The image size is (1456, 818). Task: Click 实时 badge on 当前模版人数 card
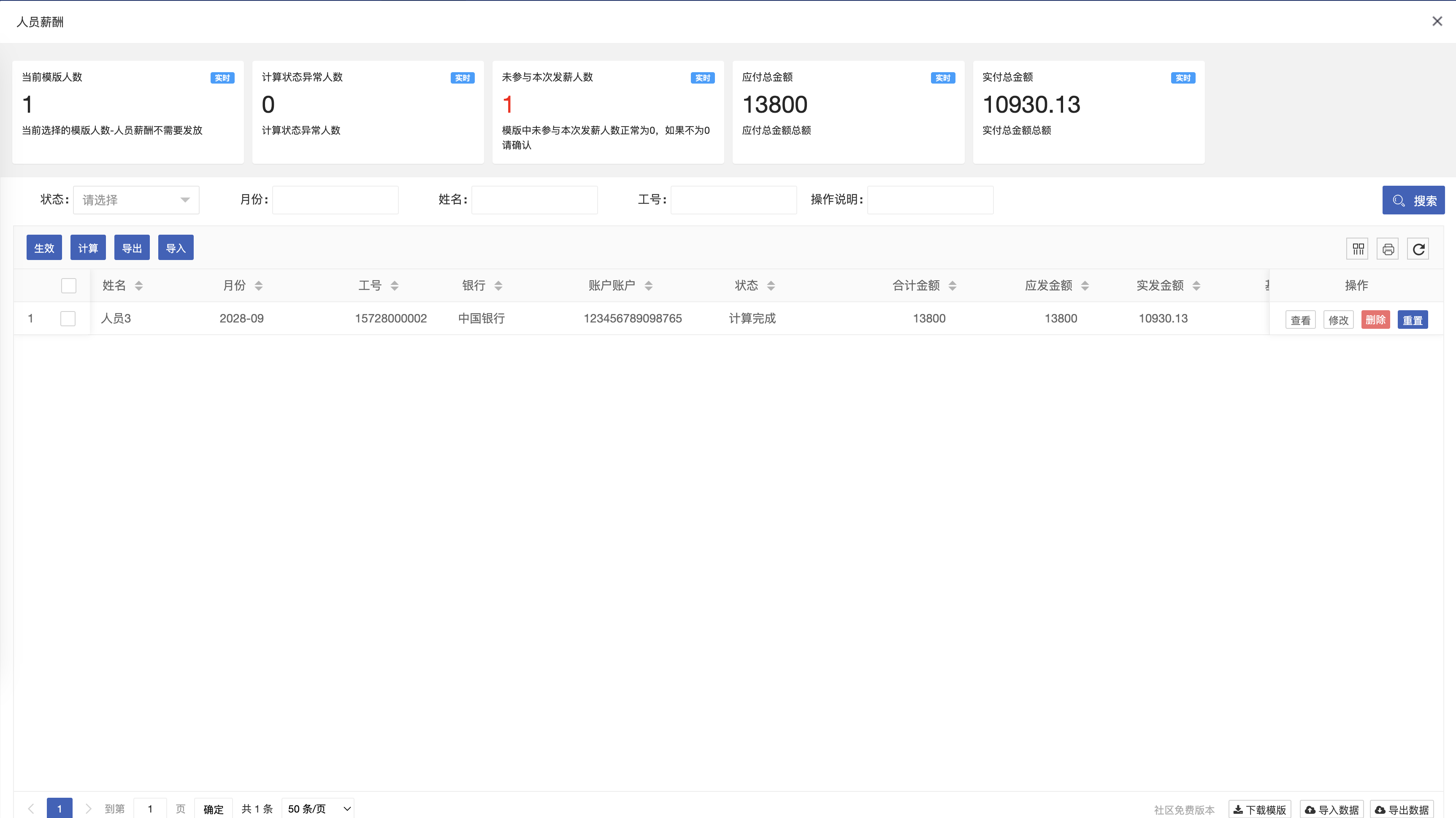222,78
